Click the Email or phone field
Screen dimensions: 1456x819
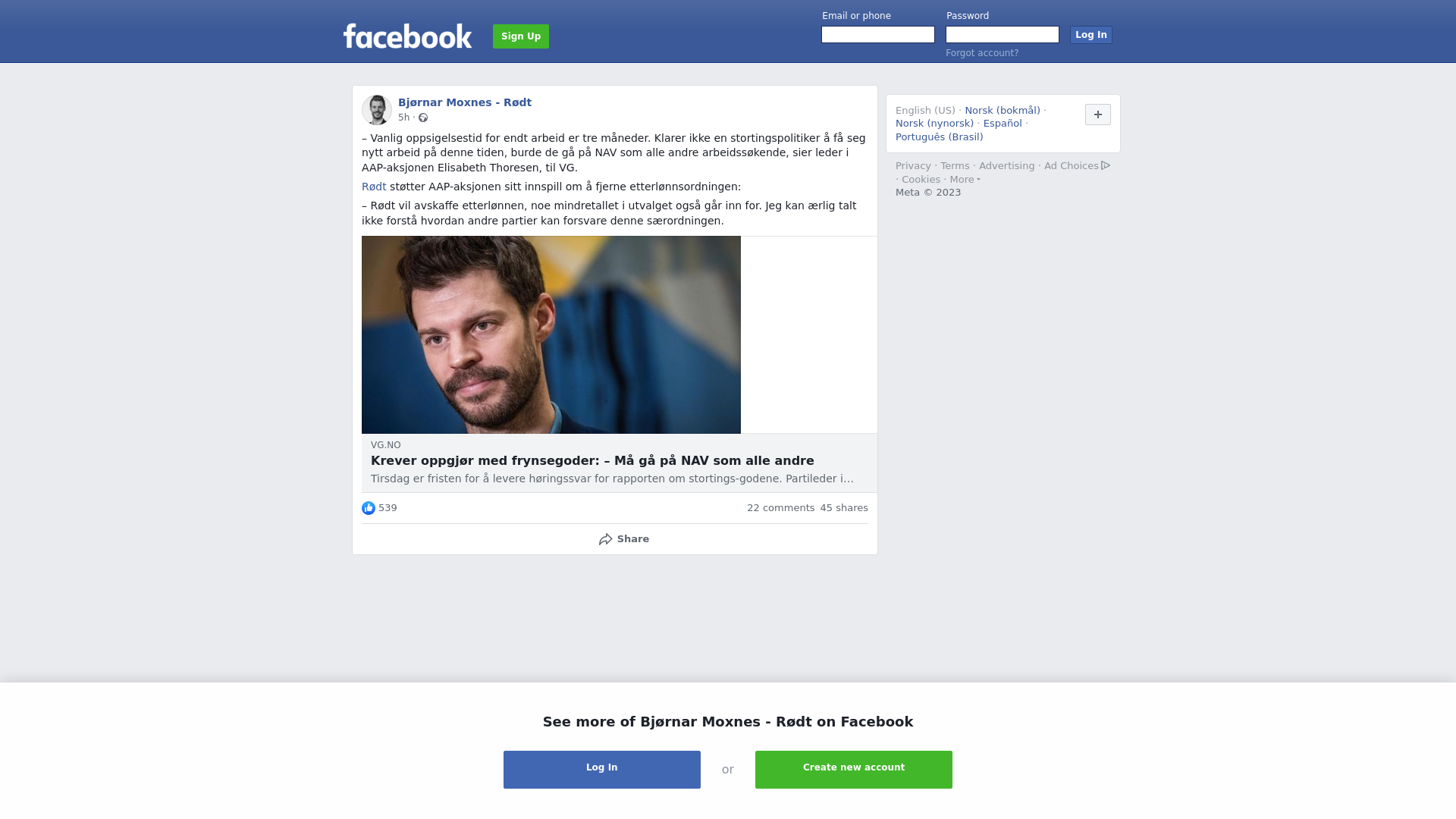point(878,35)
